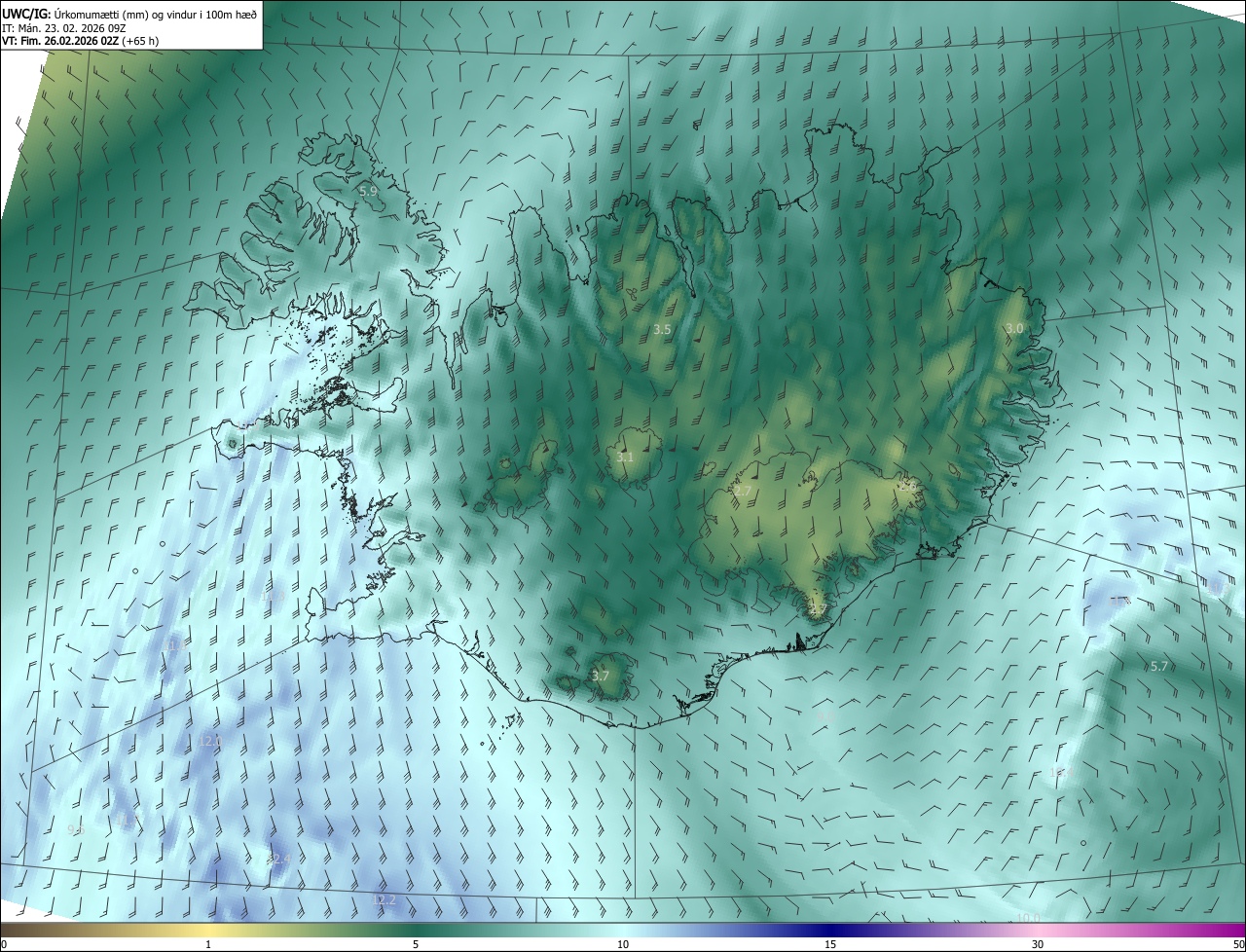Click the 10 tick on the color scale
This screenshot has height=952, width=1246.
pos(623,945)
